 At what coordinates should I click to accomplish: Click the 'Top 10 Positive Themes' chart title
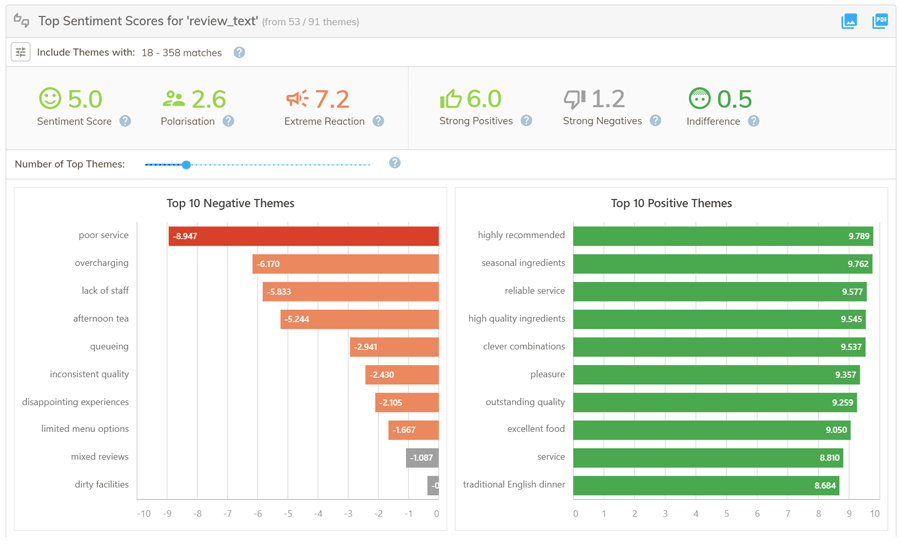tap(671, 203)
